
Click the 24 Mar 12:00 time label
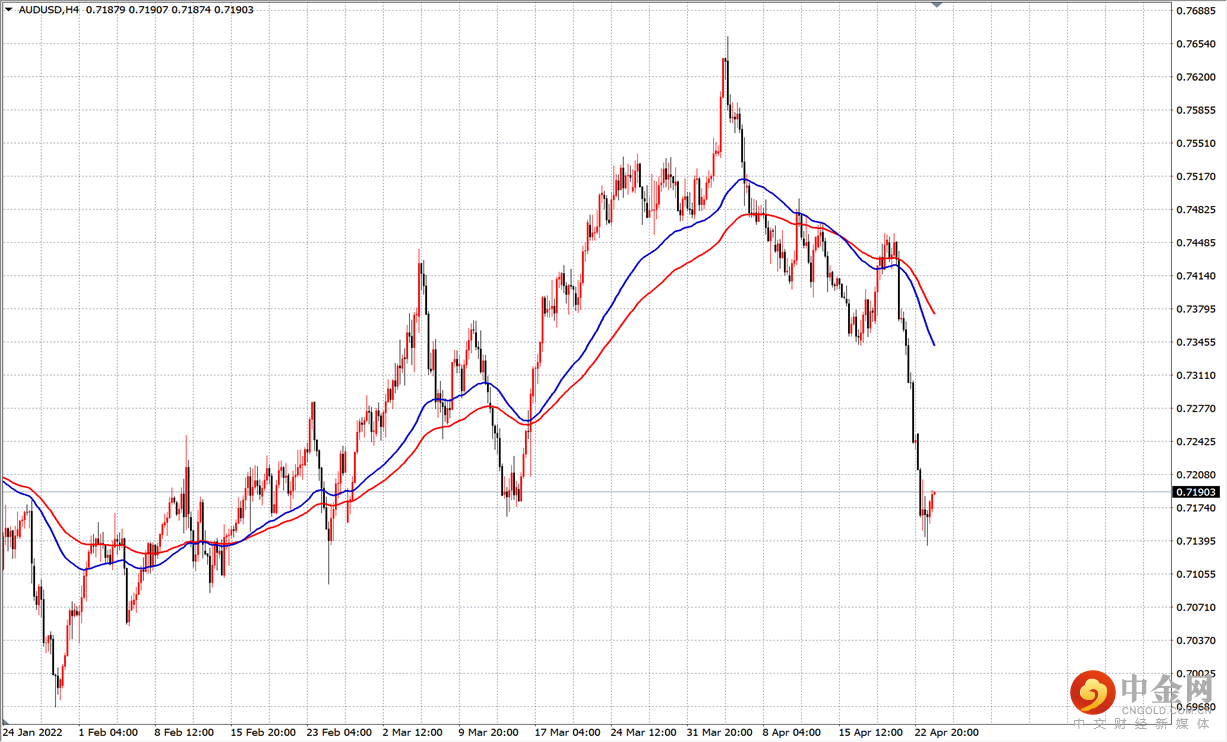pos(643,732)
